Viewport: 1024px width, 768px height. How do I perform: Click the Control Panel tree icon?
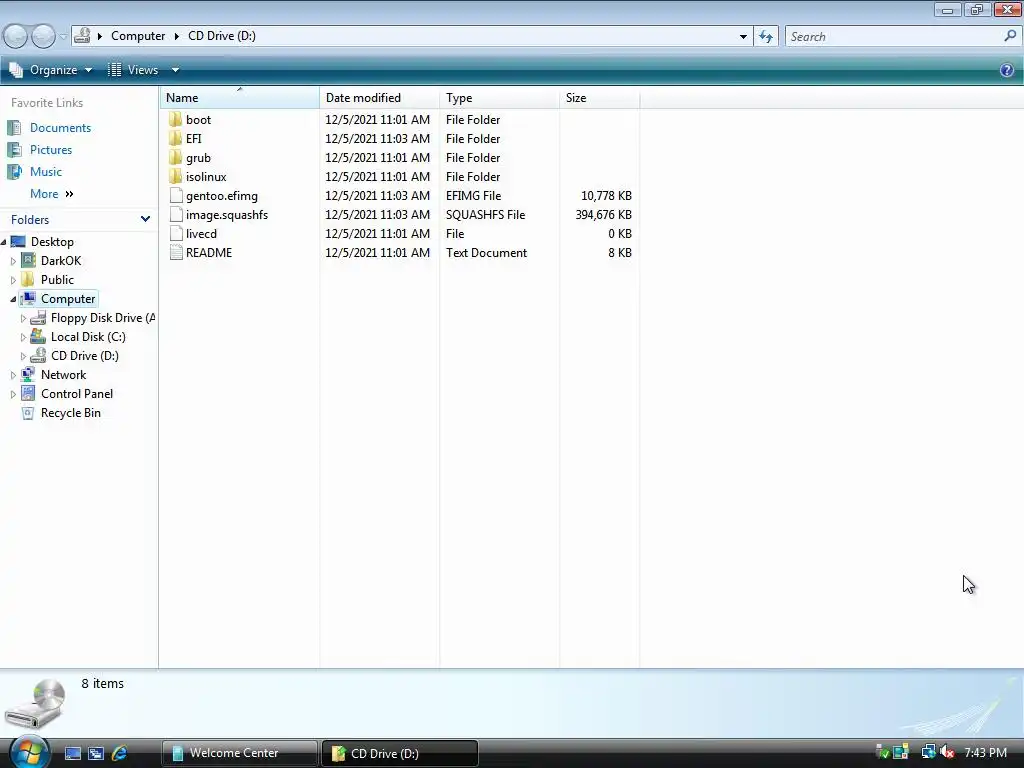28,394
